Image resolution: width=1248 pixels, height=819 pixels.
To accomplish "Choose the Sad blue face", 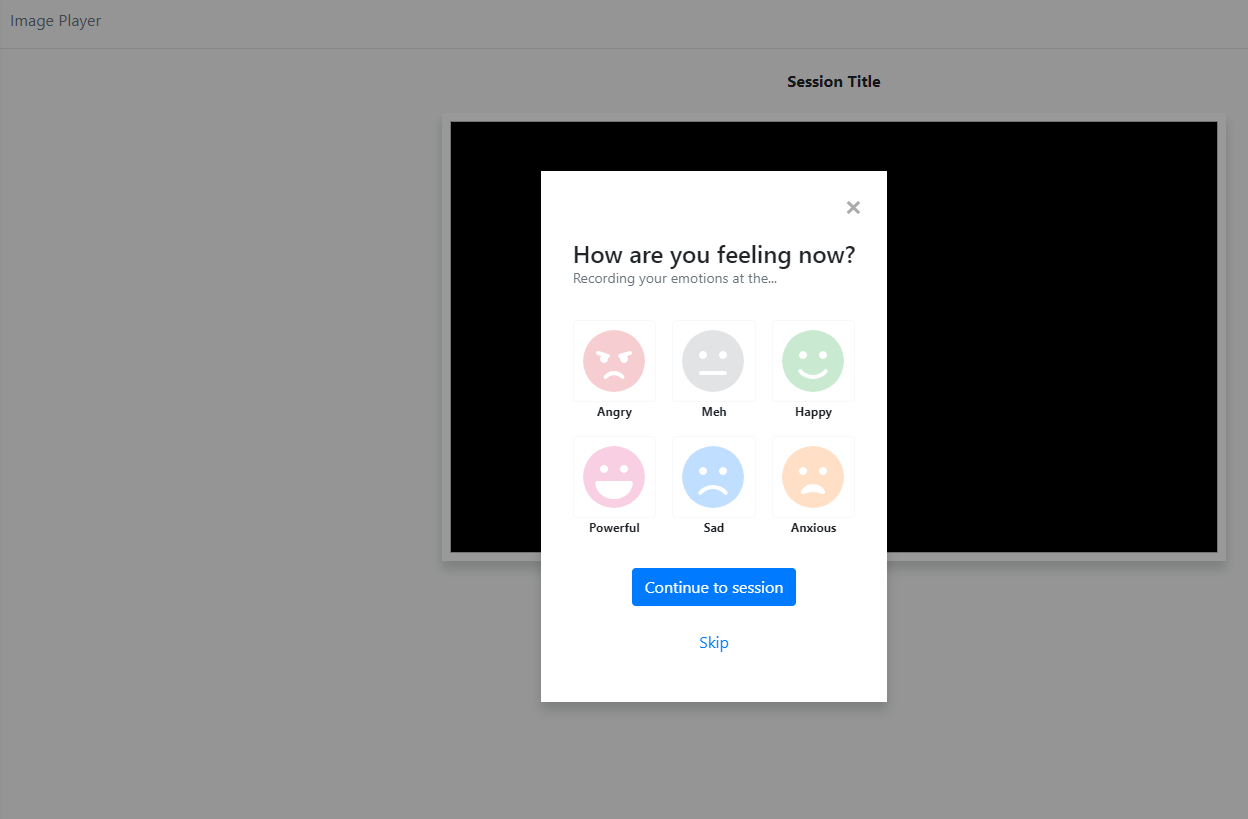I will 713,477.
